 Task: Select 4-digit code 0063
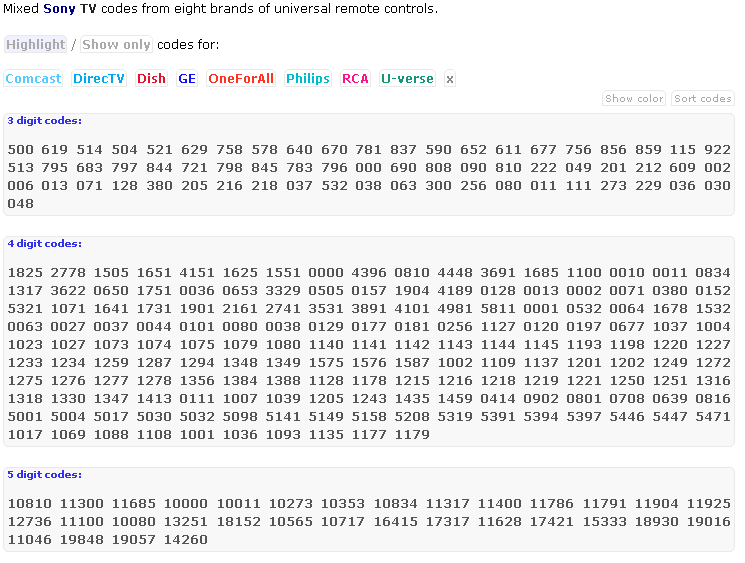pyautogui.click(x=25, y=327)
